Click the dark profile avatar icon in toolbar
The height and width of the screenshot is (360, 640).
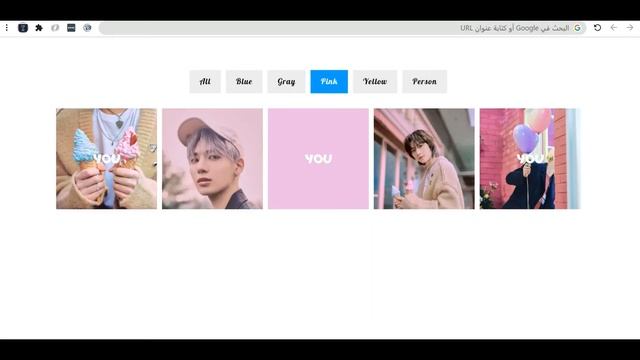[23, 28]
